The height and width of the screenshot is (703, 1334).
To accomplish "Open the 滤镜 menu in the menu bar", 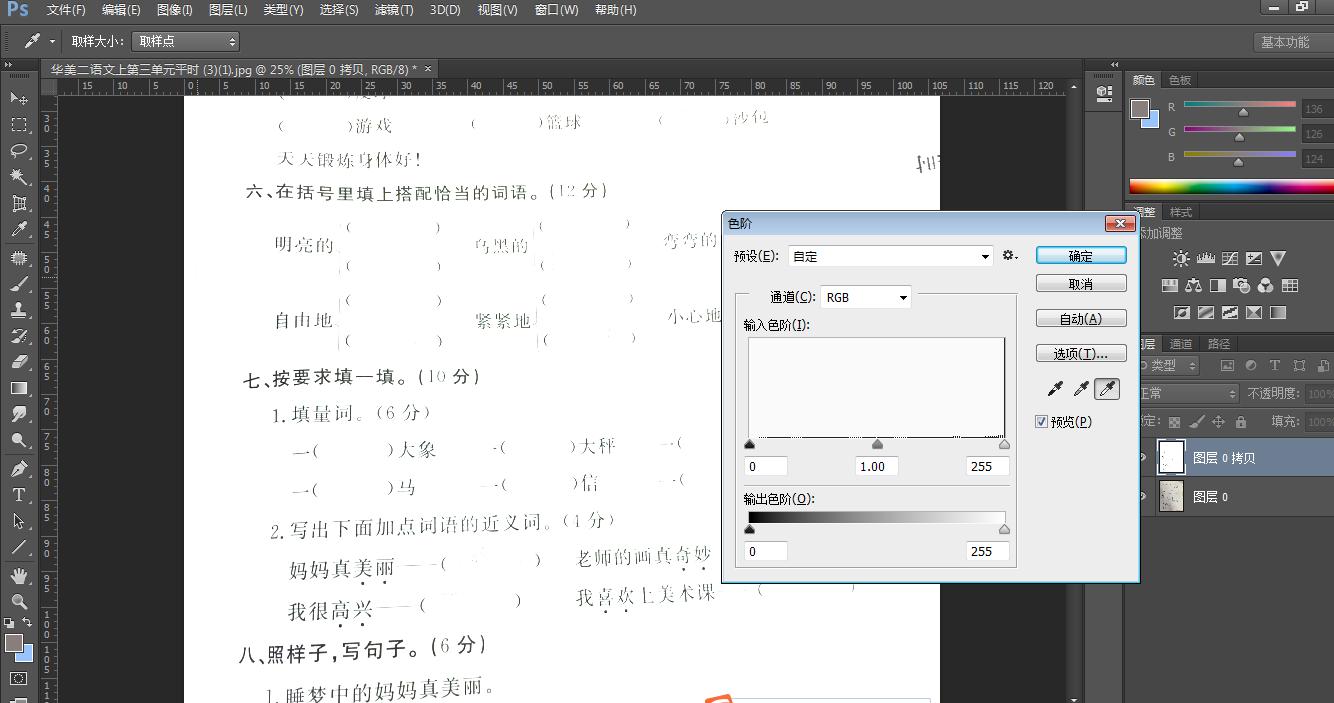I will (x=393, y=10).
